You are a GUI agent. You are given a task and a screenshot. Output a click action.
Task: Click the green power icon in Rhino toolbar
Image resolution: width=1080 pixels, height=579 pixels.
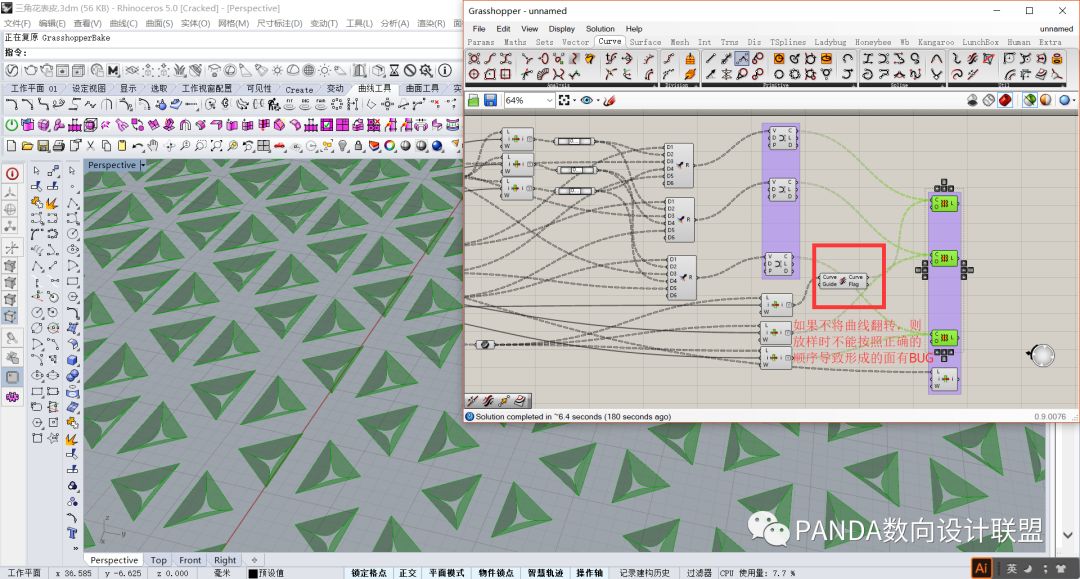pos(12,125)
